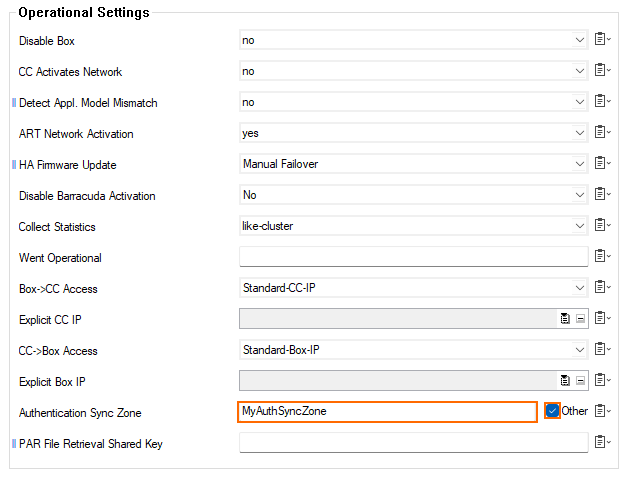Click the MyAuthSyncZone text field
The height and width of the screenshot is (478, 628).
tap(387, 411)
